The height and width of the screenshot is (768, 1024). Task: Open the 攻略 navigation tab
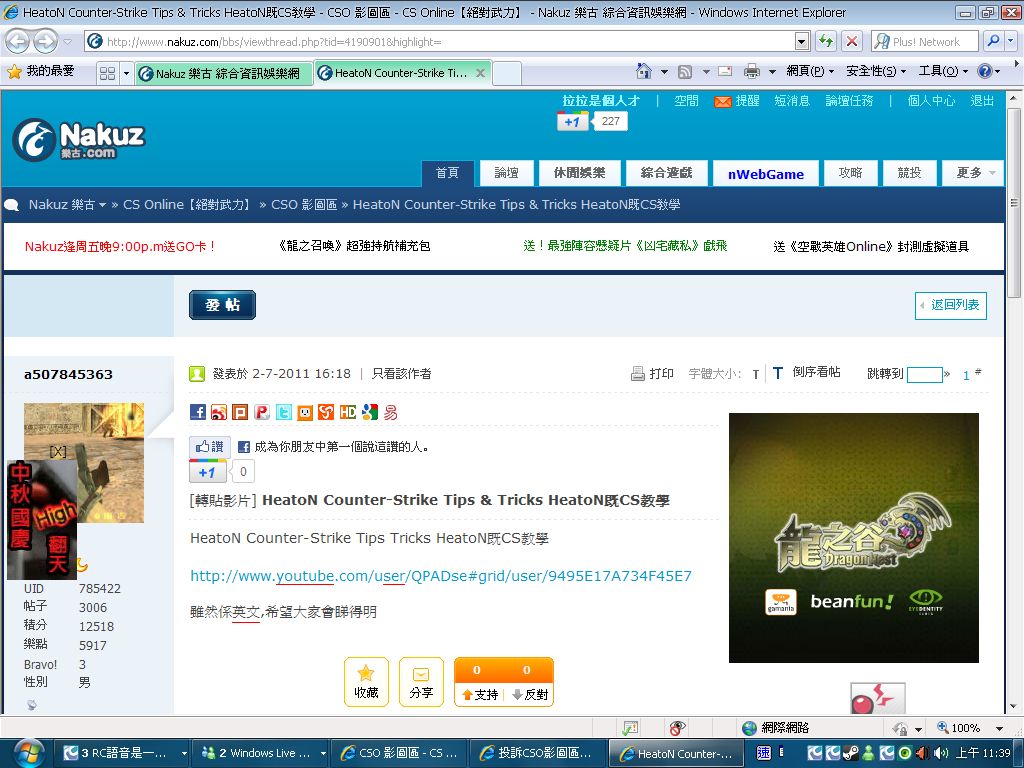(x=851, y=173)
